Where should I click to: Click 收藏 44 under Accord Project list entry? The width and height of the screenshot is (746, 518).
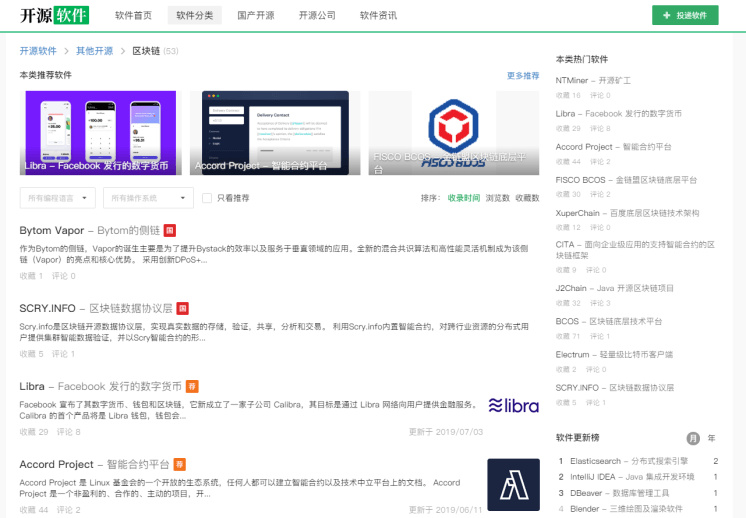coord(34,510)
